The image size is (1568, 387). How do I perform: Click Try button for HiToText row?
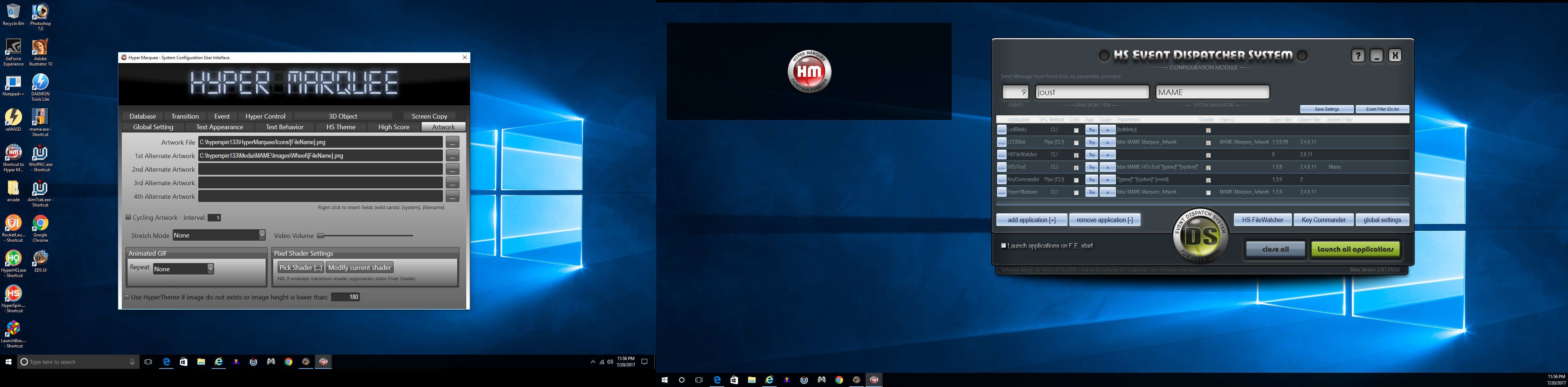click(1091, 167)
